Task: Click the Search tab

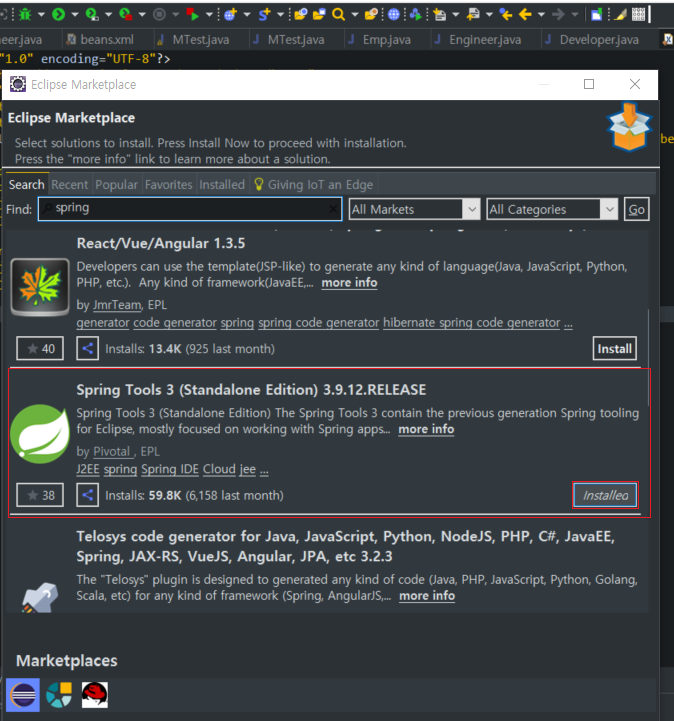Action: [27, 184]
